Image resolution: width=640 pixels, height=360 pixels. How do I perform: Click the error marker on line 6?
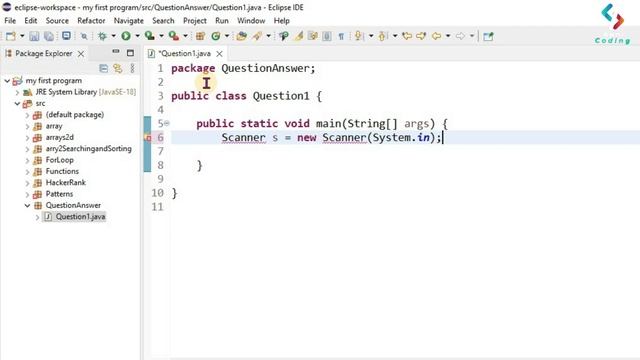(x=148, y=138)
